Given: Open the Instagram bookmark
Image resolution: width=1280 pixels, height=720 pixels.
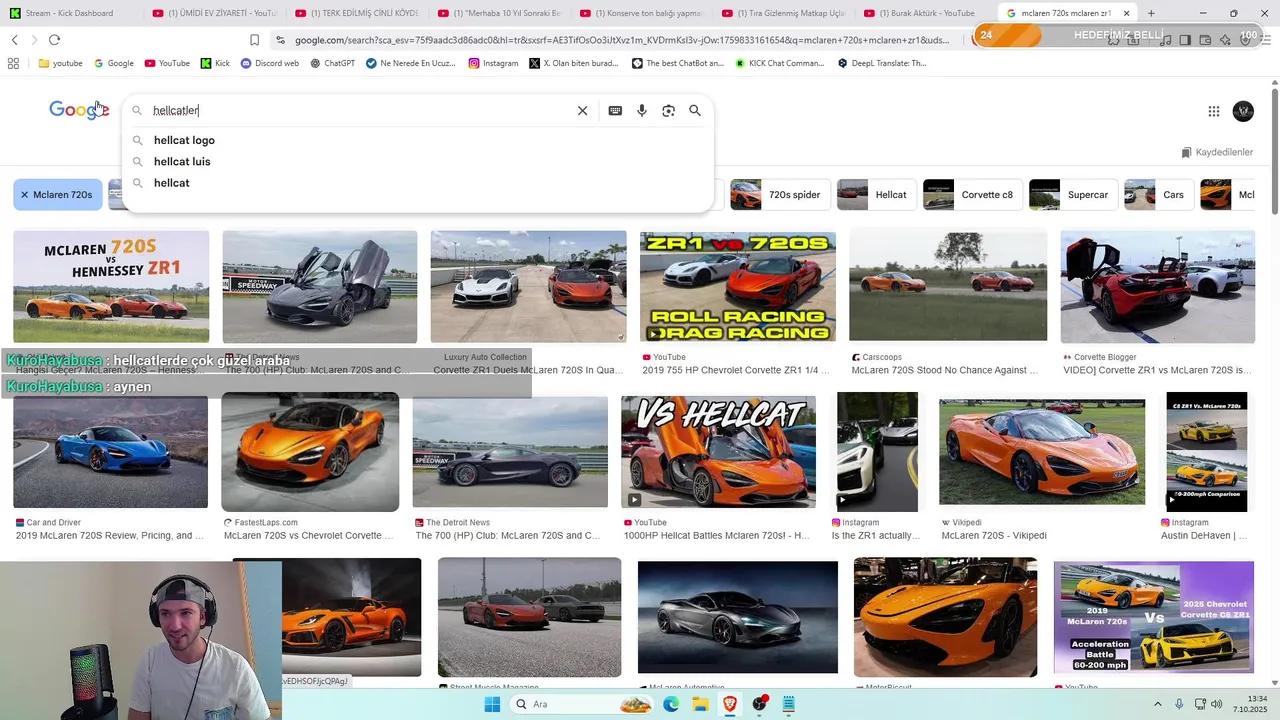Looking at the screenshot, I should (492, 63).
